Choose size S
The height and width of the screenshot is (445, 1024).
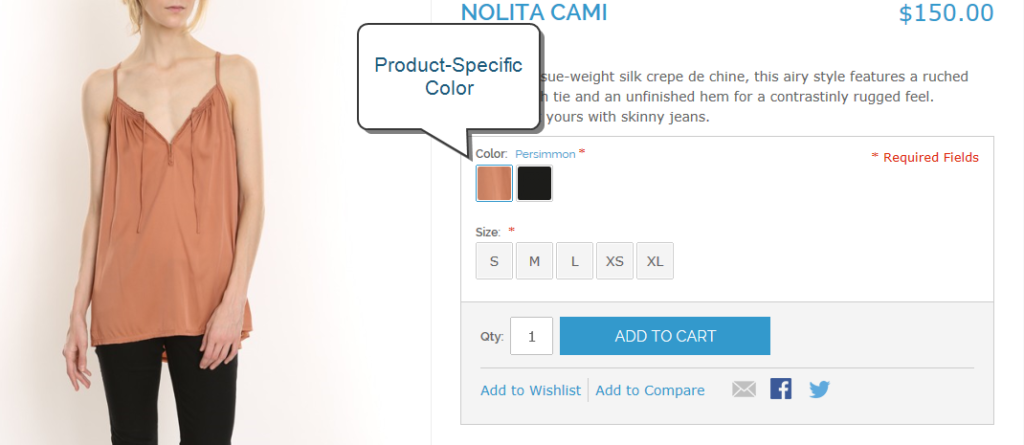click(494, 261)
